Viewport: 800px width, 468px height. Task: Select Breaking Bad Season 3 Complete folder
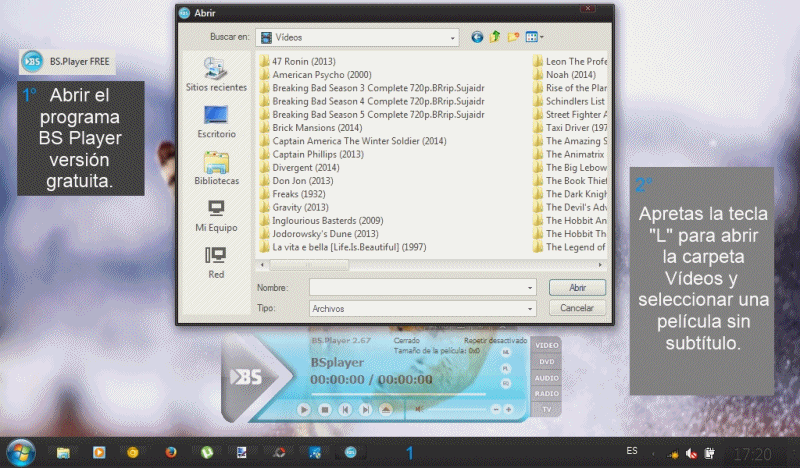tap(372, 88)
